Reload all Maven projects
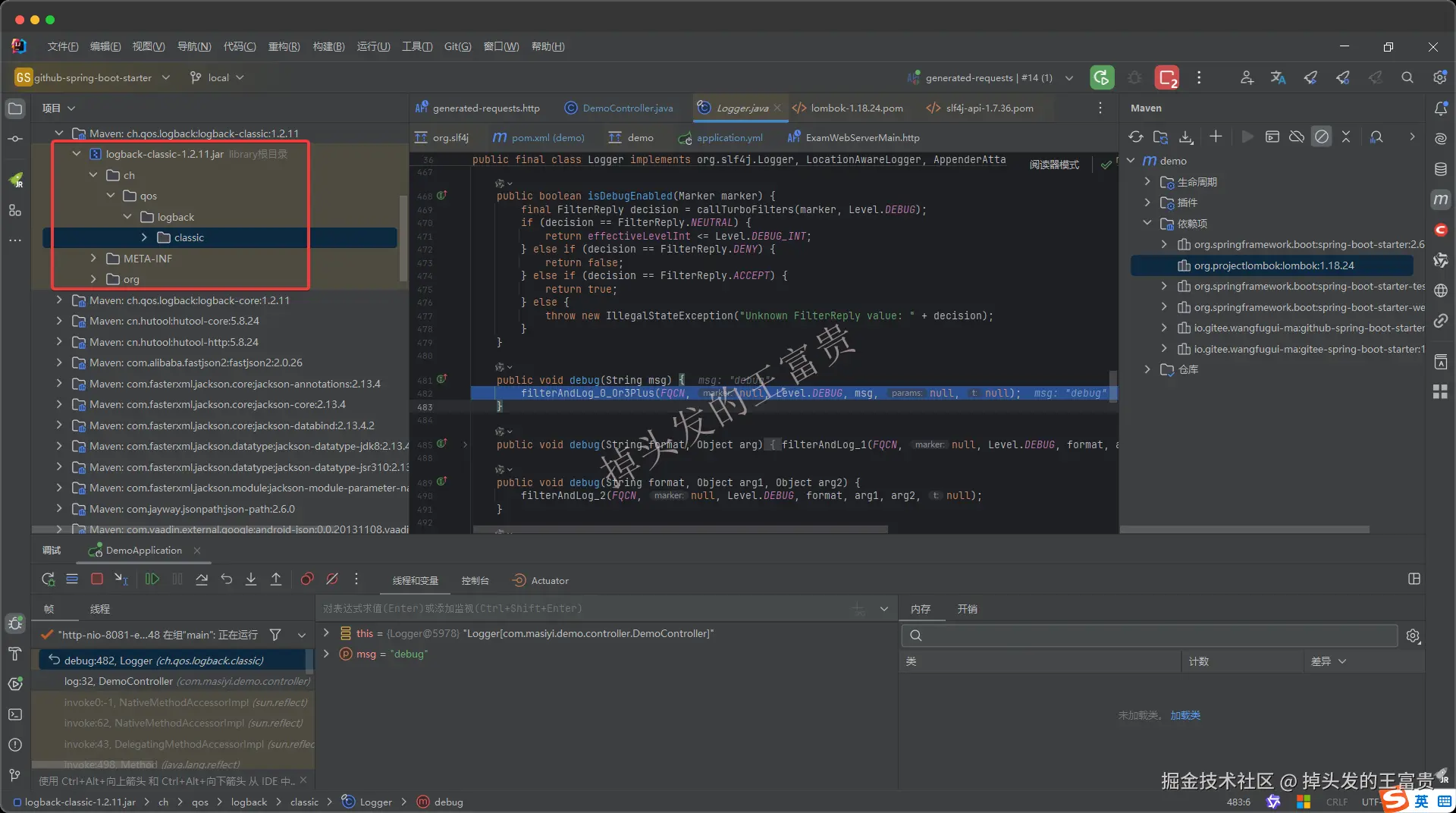1456x813 pixels. click(1135, 137)
